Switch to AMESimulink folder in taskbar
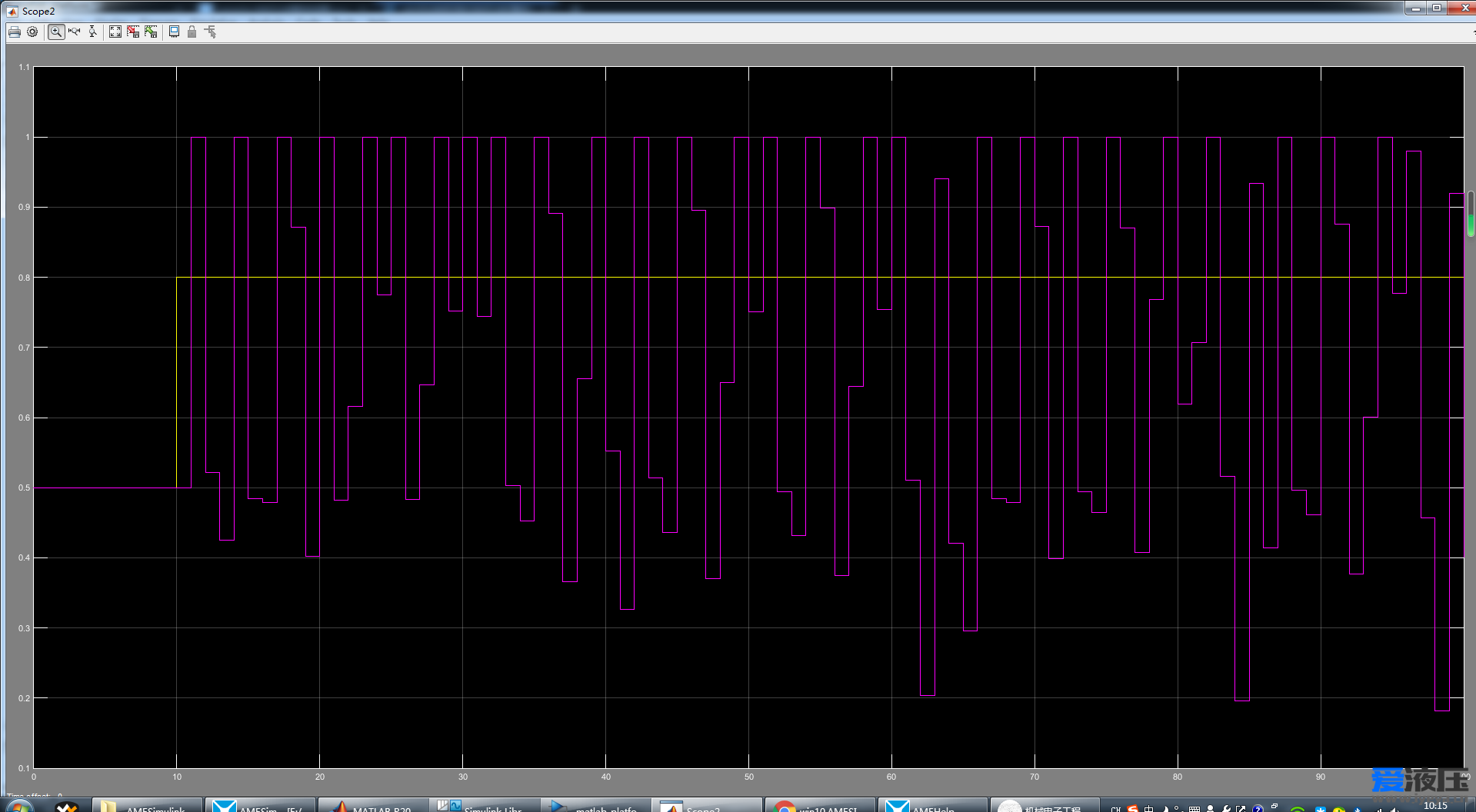 tap(148, 805)
